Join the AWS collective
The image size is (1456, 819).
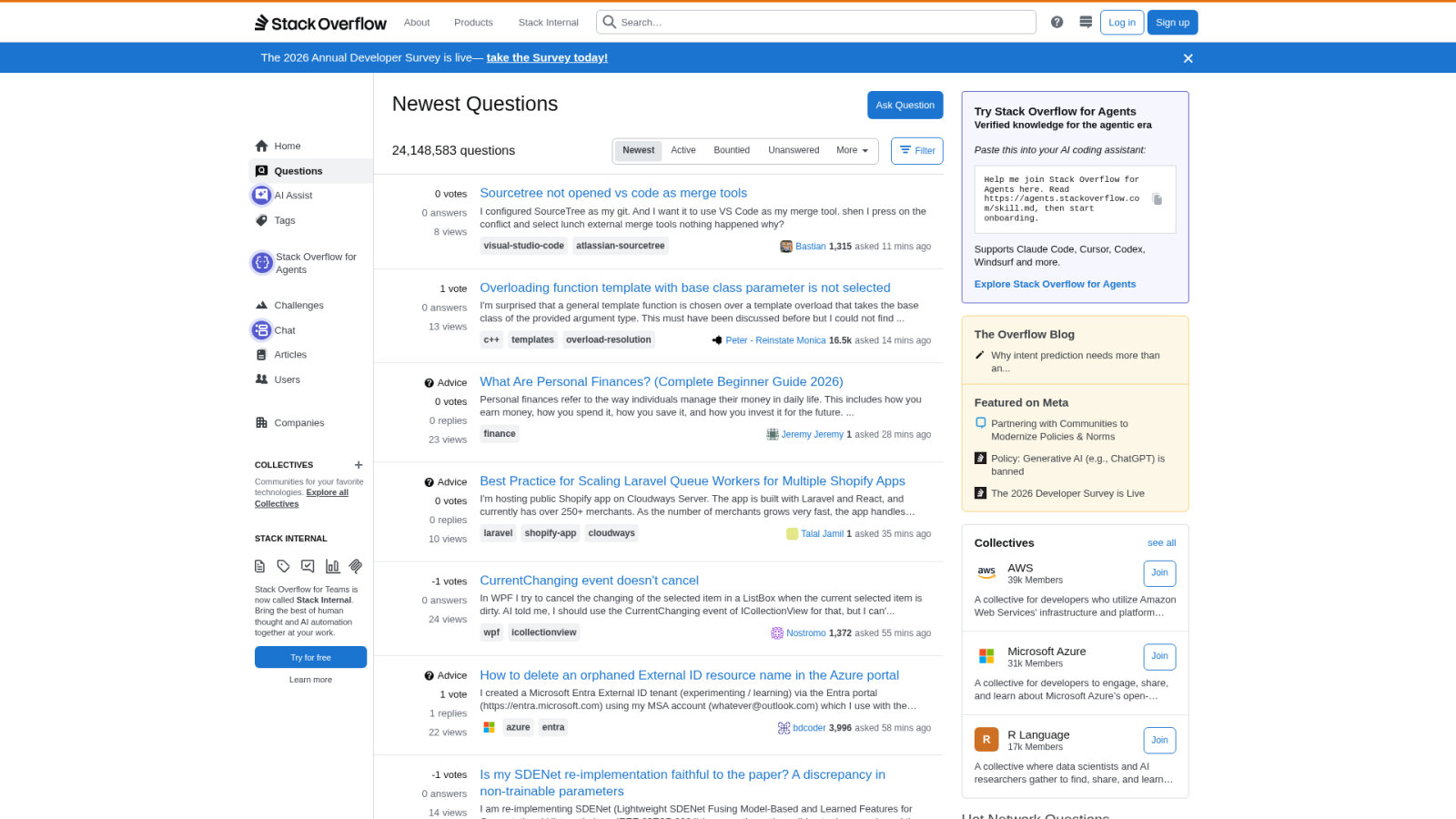pyautogui.click(x=1159, y=573)
